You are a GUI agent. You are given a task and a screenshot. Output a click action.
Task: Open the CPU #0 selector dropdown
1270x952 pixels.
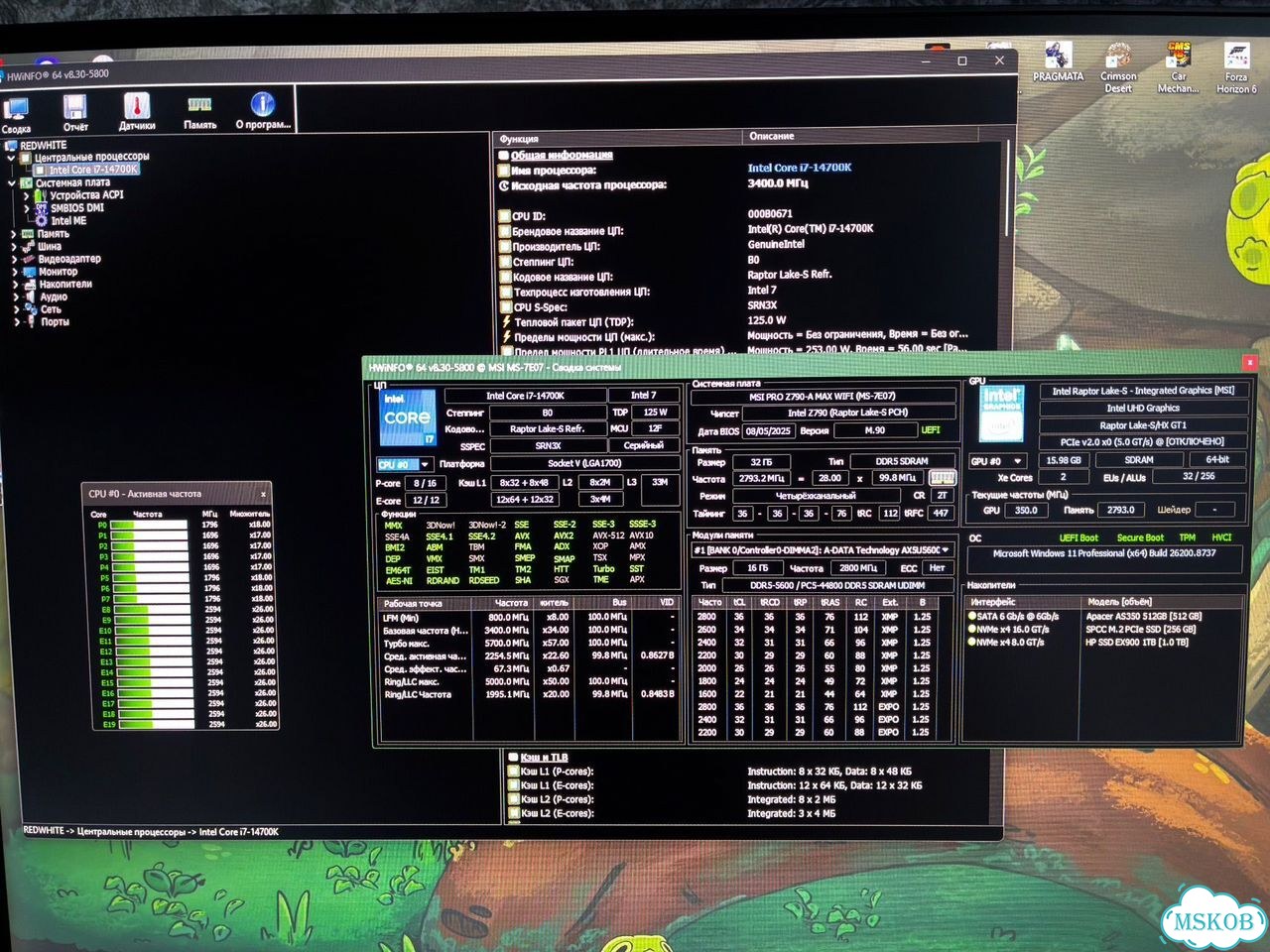point(405,464)
